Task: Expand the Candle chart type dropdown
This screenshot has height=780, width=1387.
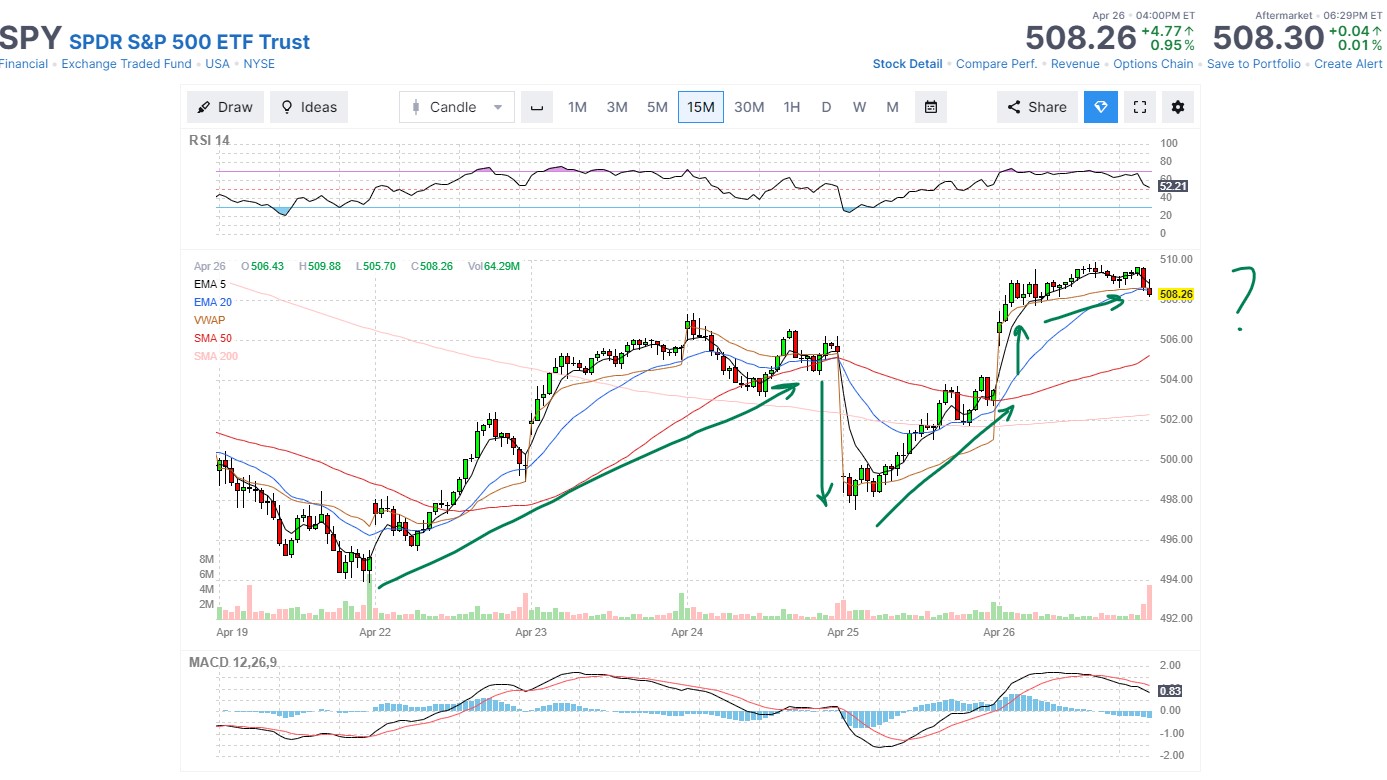Action: [x=457, y=107]
